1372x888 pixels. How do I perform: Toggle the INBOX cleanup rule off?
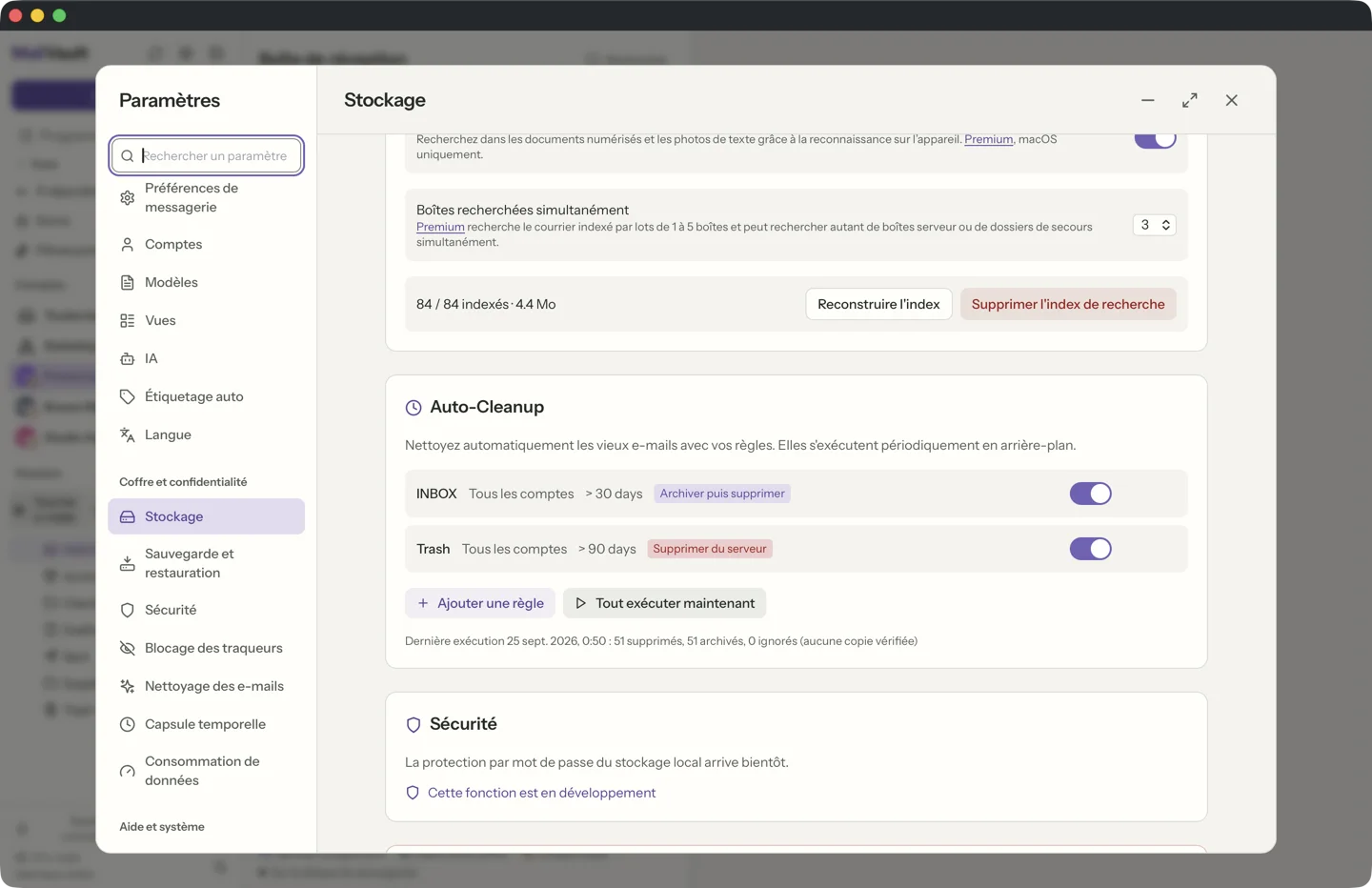click(x=1090, y=494)
